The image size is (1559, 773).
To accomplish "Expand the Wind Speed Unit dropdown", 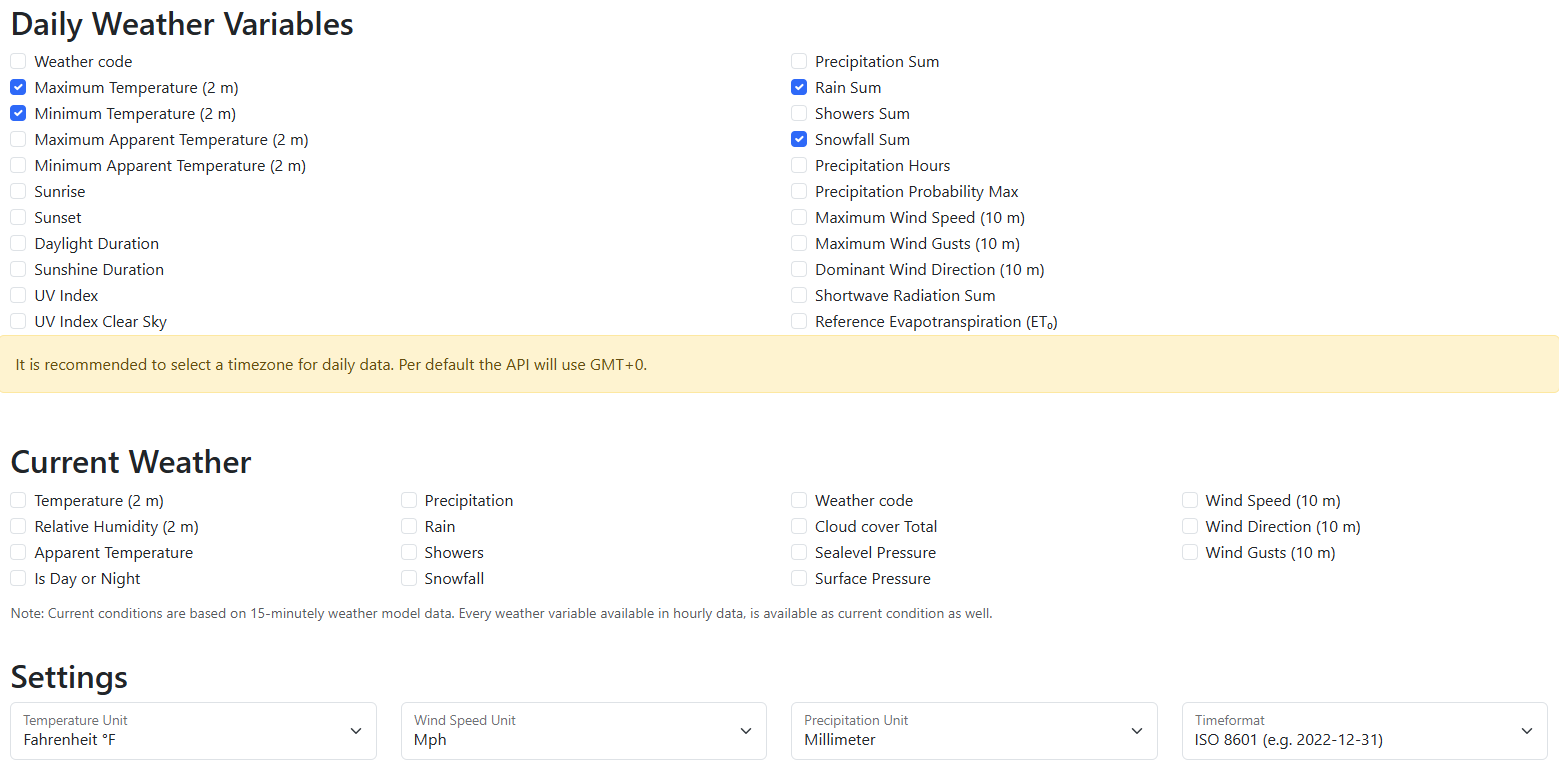I will [584, 731].
